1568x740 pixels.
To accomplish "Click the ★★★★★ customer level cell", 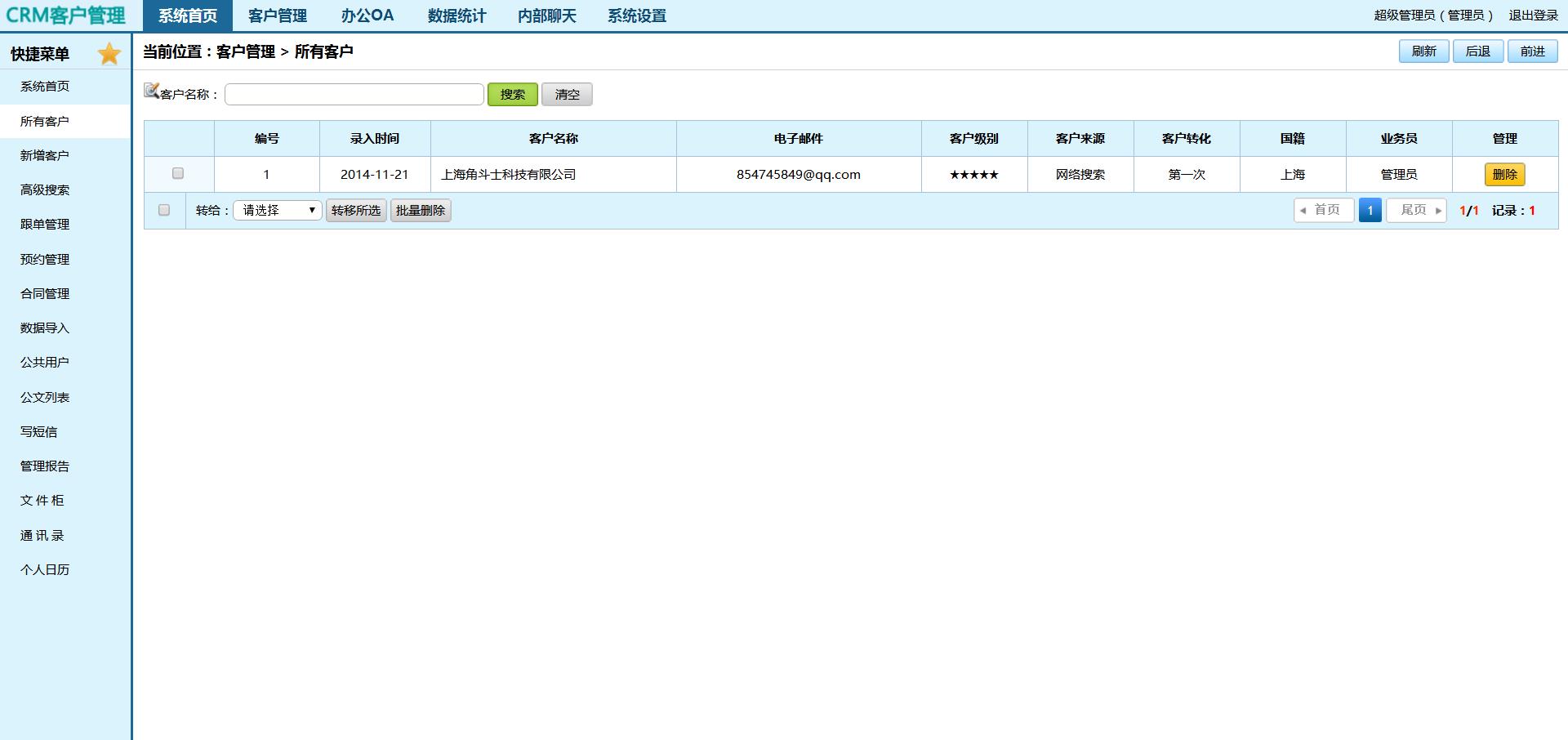I will (974, 175).
